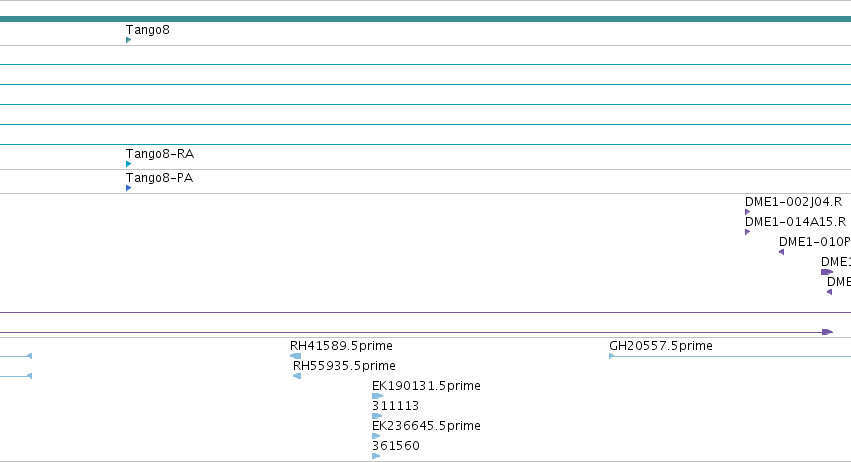Click the DME1-002J04.R label
The image size is (851, 462).
pyautogui.click(x=793, y=202)
